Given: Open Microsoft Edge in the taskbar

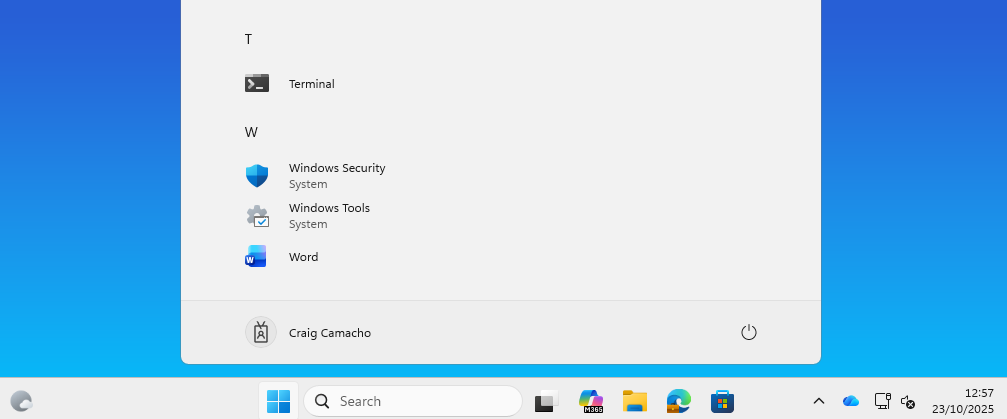Looking at the screenshot, I should pos(678,401).
